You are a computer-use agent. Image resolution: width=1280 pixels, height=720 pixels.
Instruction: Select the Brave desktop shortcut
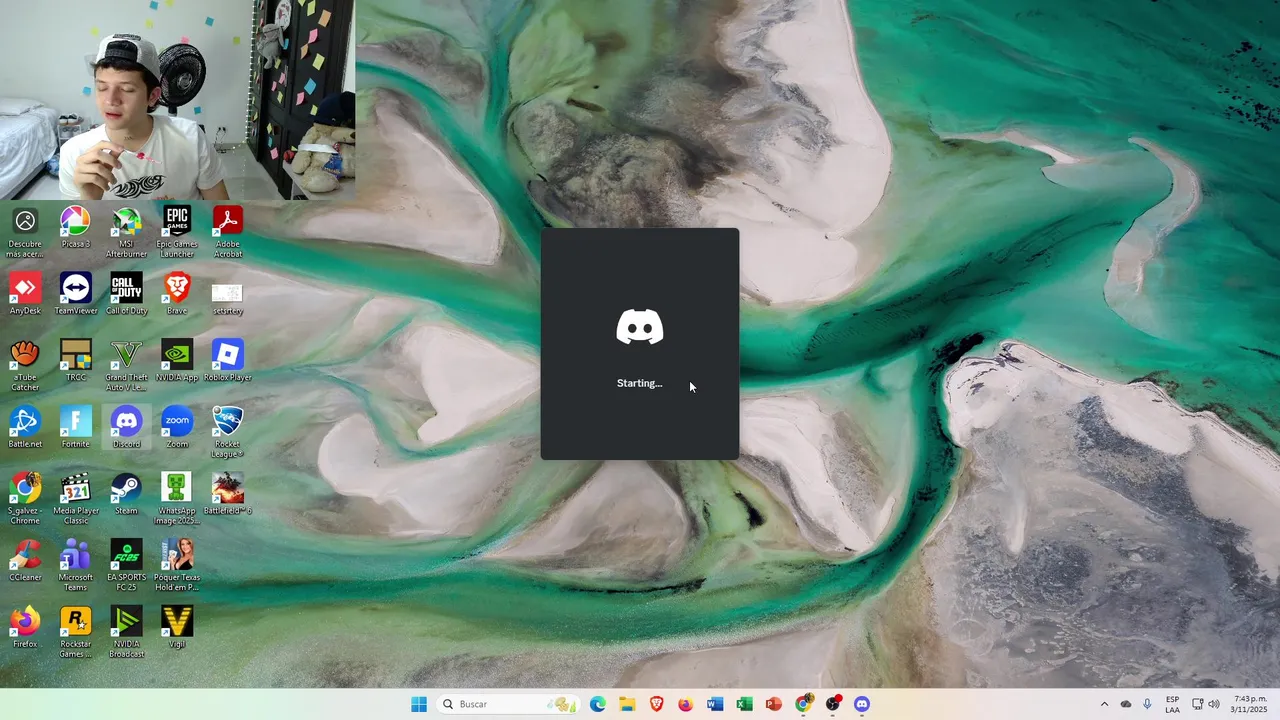(177, 296)
